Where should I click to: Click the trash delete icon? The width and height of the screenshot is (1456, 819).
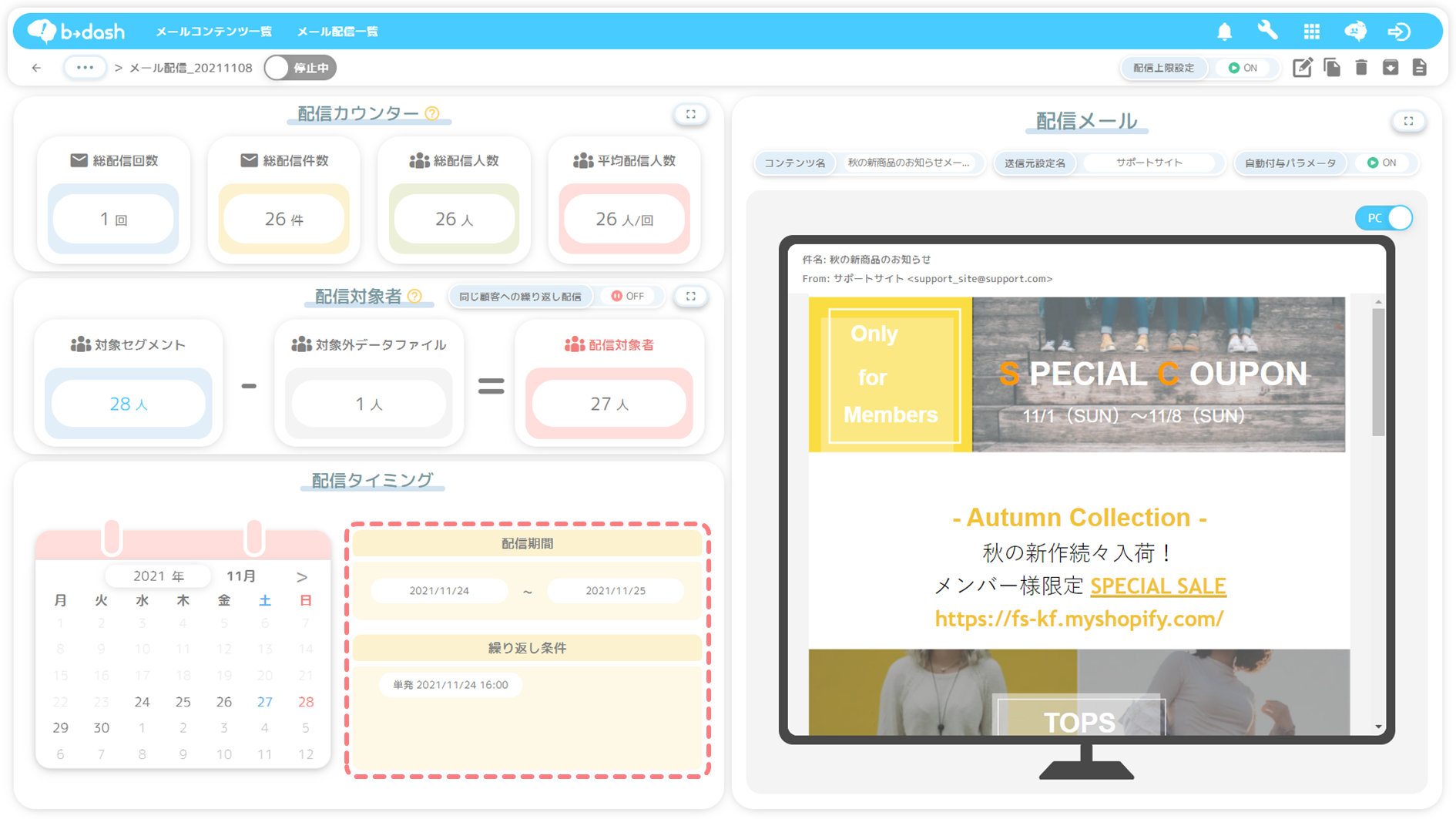(x=1361, y=68)
